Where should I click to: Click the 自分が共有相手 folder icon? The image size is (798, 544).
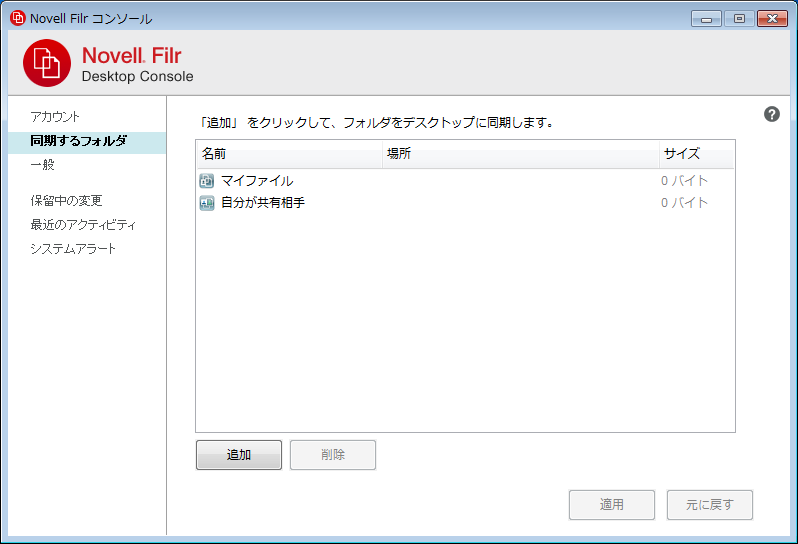(207, 203)
